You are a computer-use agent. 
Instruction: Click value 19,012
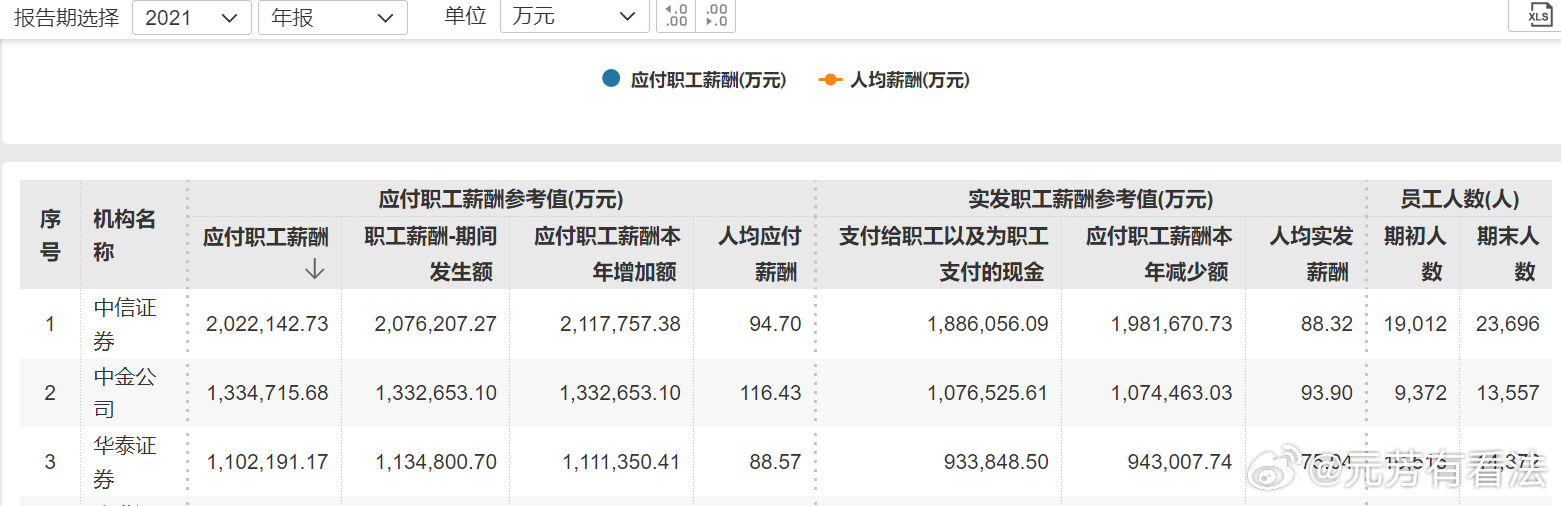click(x=1415, y=324)
